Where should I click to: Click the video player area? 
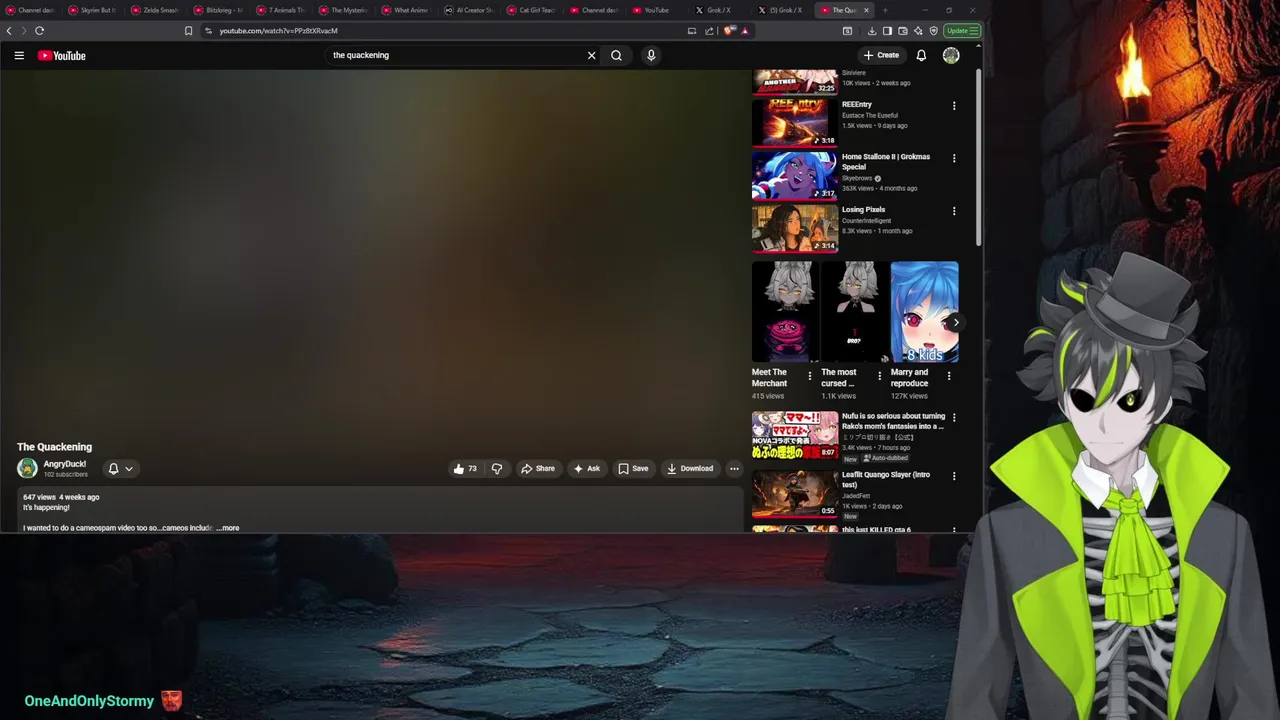[372, 252]
